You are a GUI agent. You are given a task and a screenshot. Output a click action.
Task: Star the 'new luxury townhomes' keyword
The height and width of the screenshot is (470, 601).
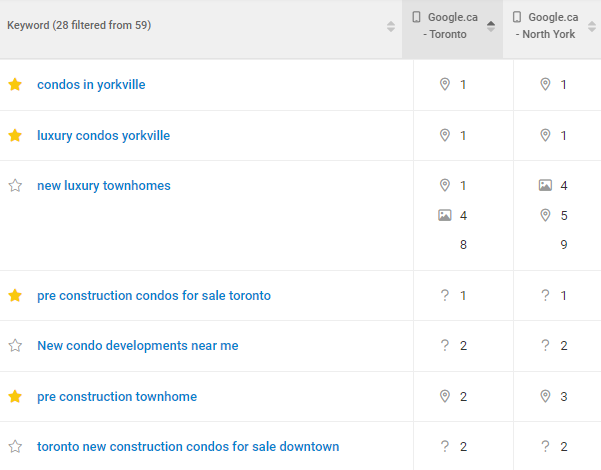click(15, 186)
